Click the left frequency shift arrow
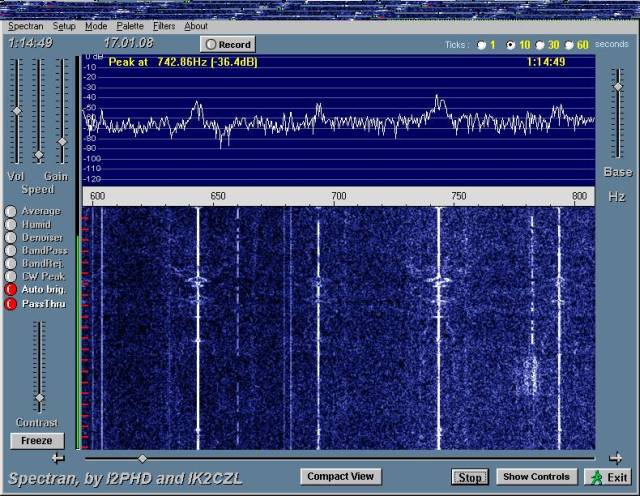 coord(58,459)
